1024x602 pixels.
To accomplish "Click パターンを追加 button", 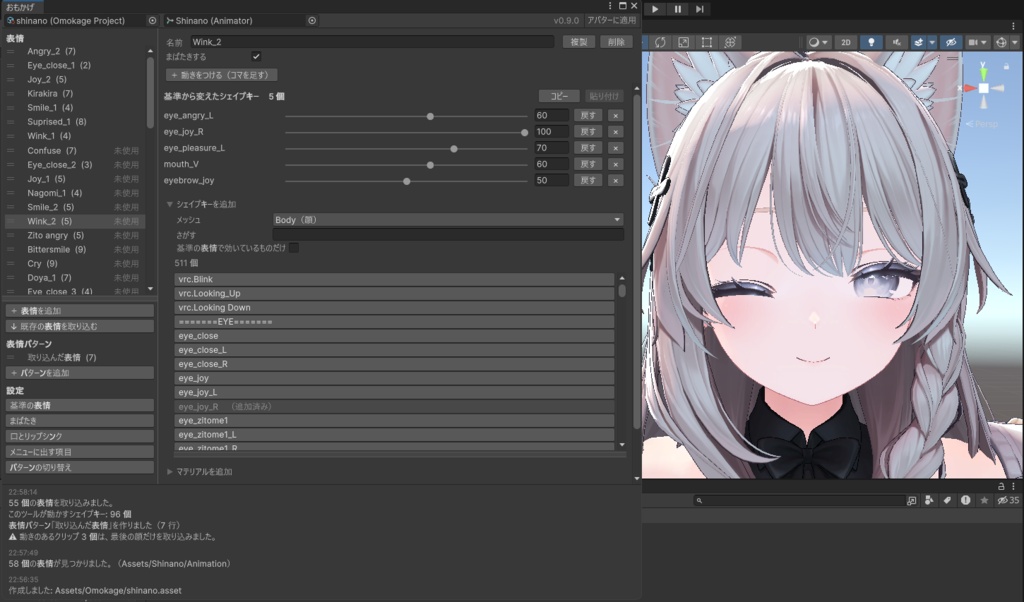I will click(80, 373).
